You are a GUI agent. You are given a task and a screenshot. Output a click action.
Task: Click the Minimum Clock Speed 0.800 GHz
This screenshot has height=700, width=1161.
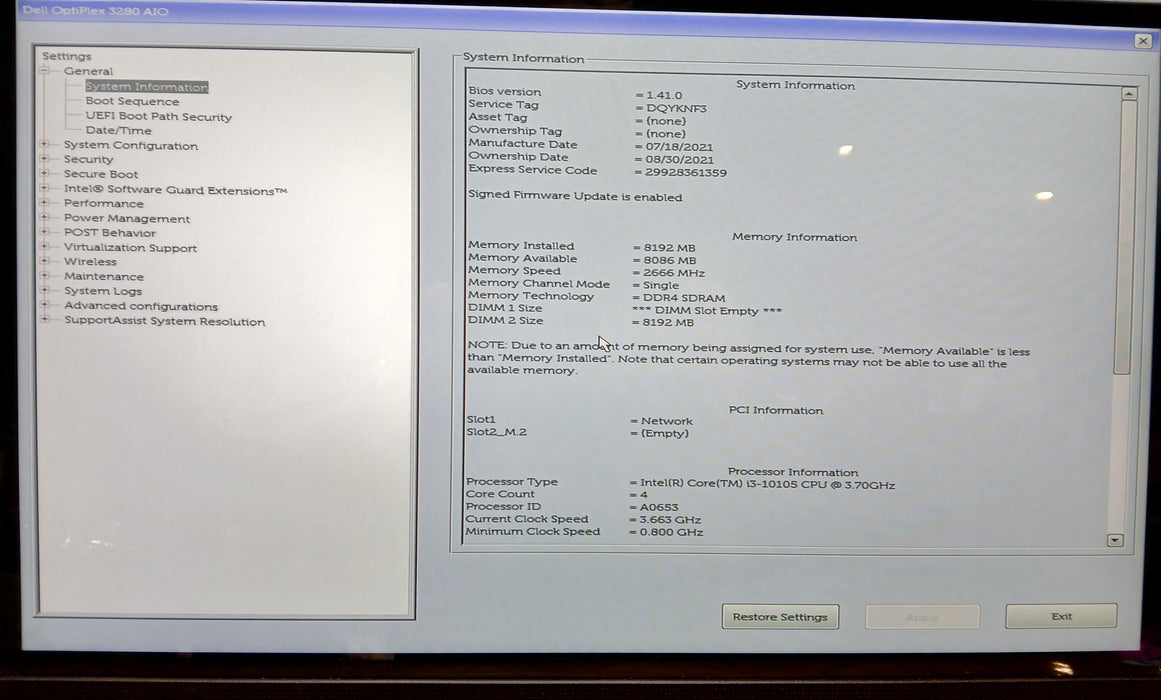coord(671,533)
